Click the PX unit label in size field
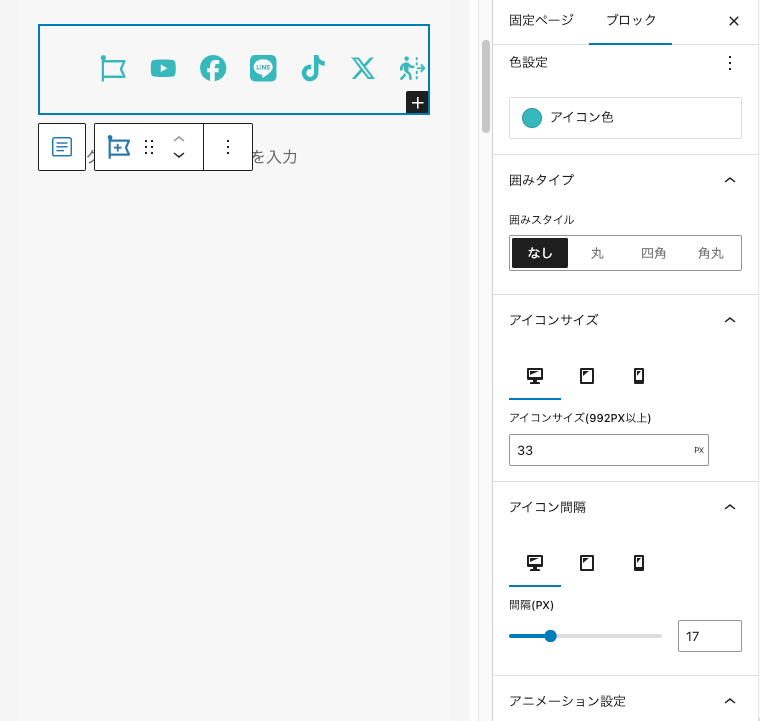The height and width of the screenshot is (721, 760). (699, 450)
